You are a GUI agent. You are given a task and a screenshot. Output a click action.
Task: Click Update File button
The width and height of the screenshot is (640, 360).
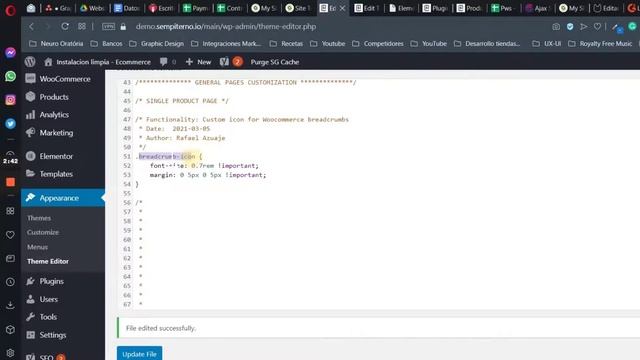tap(139, 353)
